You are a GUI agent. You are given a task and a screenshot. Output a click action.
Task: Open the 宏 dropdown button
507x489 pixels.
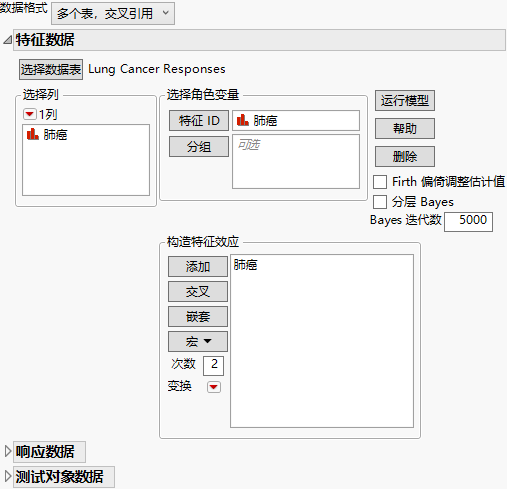[198, 341]
